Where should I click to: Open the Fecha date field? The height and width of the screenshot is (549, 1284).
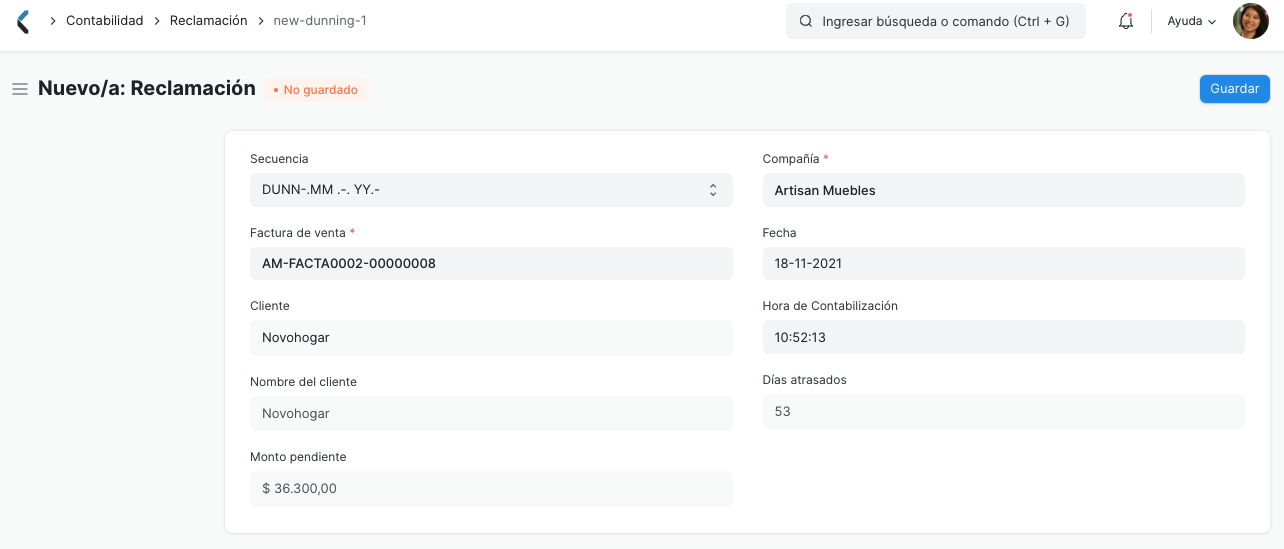[1003, 264]
